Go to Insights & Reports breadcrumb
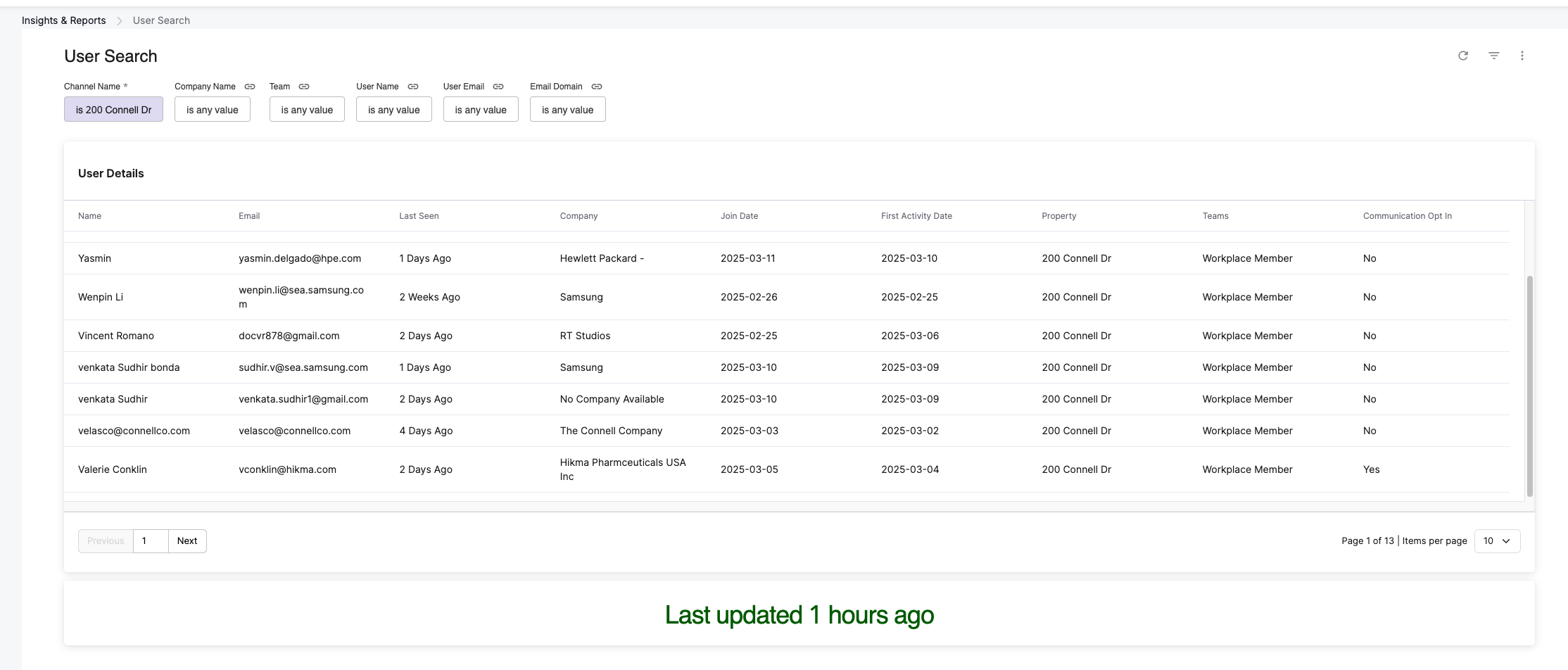 point(63,20)
